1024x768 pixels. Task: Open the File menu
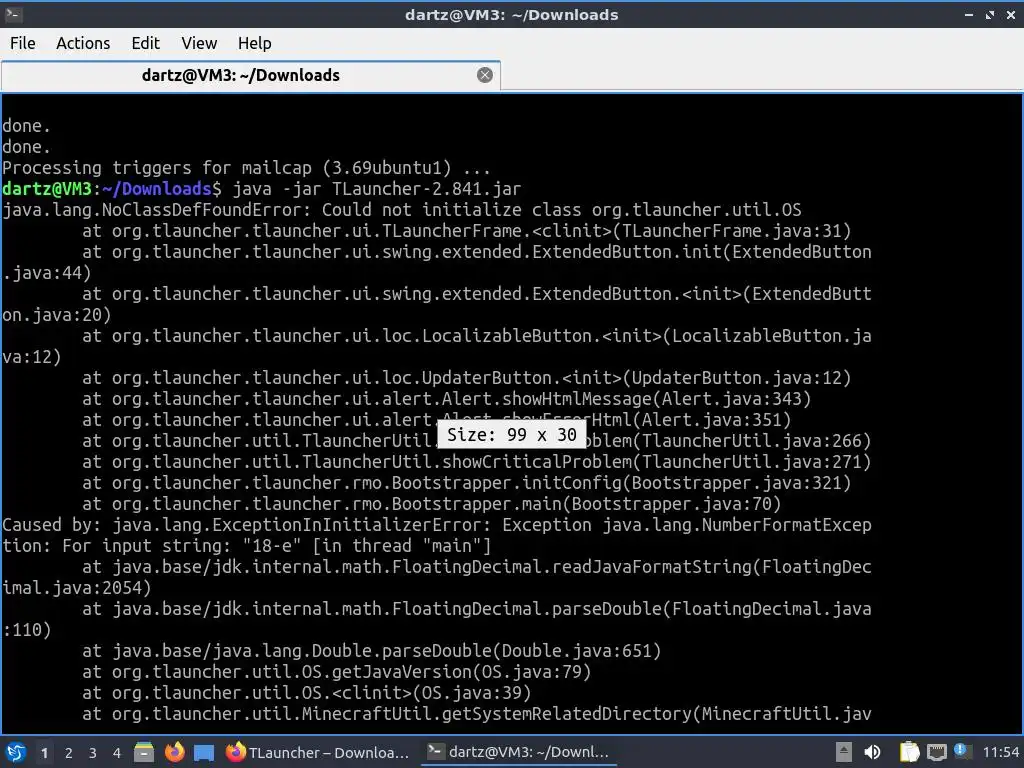pos(23,43)
